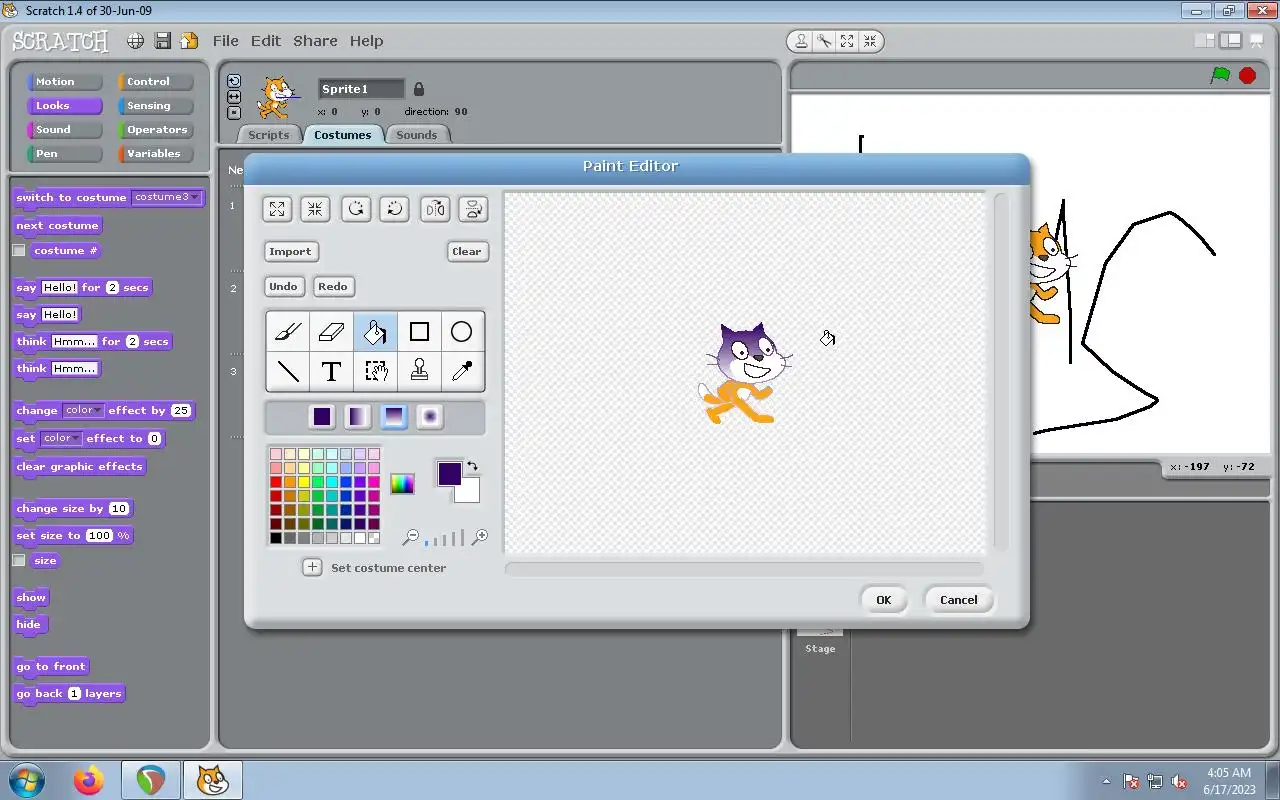This screenshot has height=800, width=1280.
Task: Open color dropdown in 'change effect by' block
Action: pyautogui.click(x=84, y=410)
